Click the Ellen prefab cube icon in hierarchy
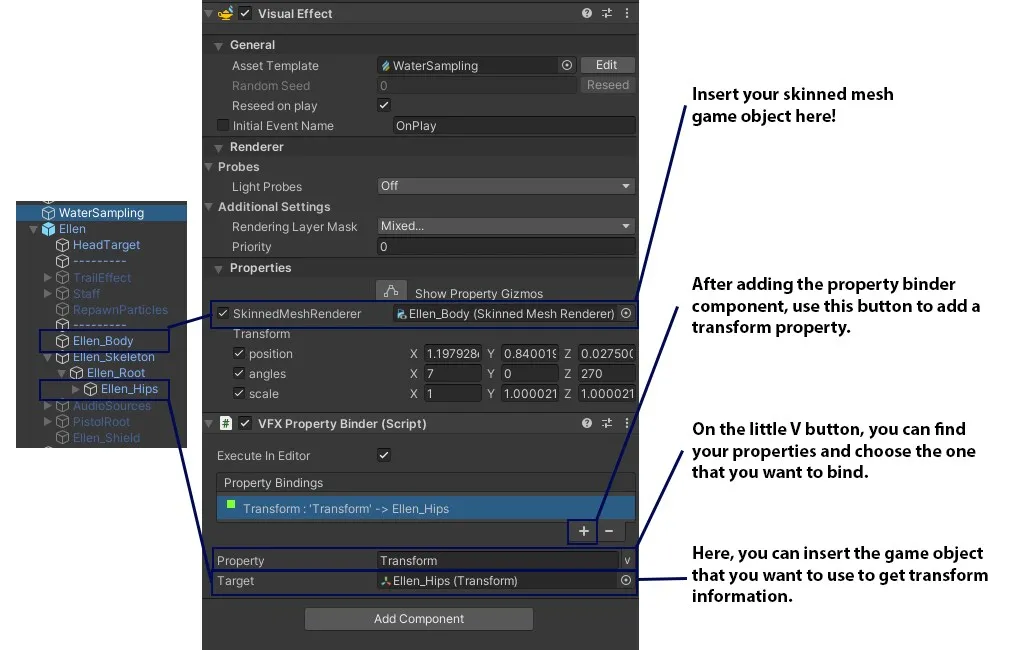1021x650 pixels. pos(49,228)
